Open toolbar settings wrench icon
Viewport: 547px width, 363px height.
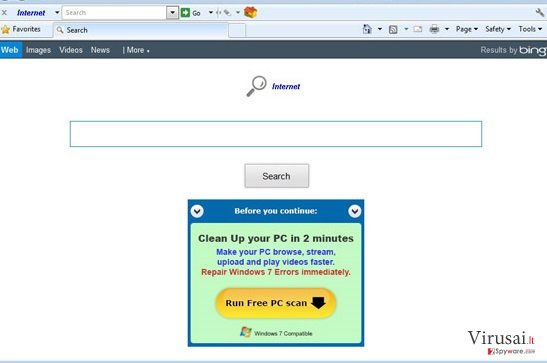pyautogui.click(x=540, y=13)
